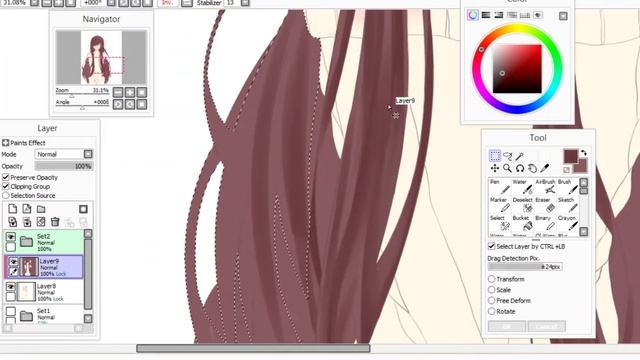The height and width of the screenshot is (360, 640).
Task: Choose the AirBrush tool
Action: 545,187
